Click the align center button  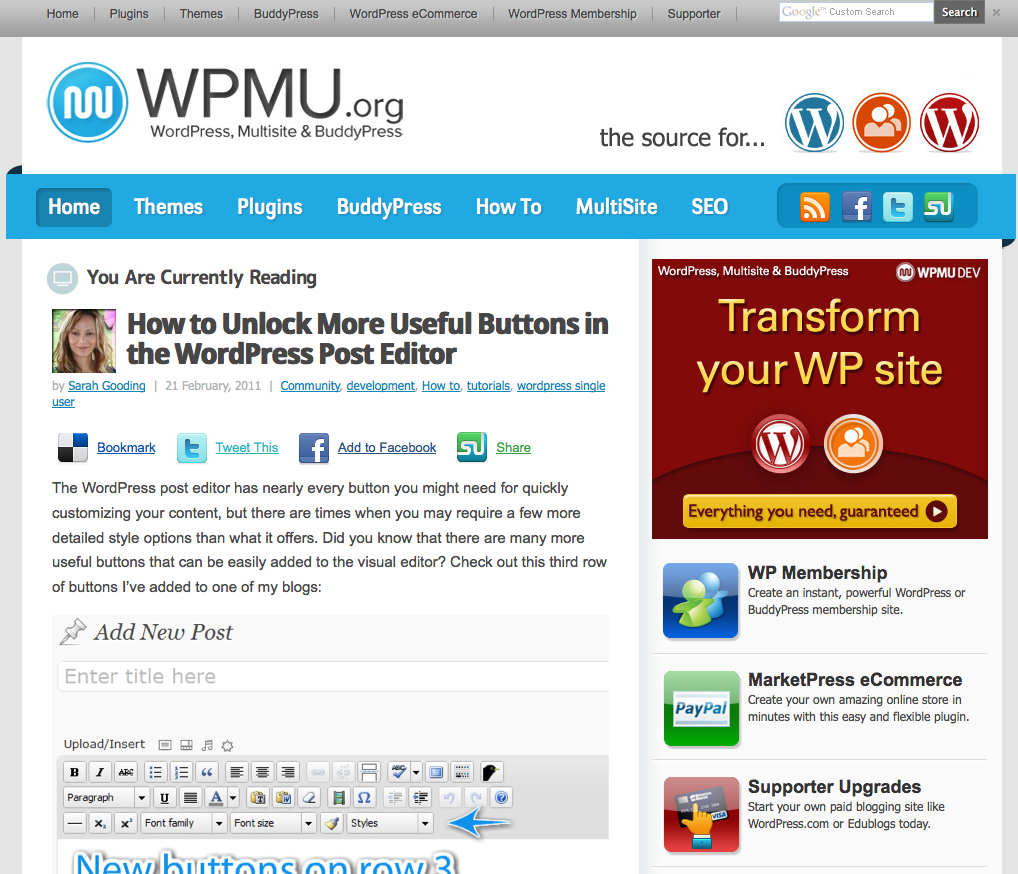tap(262, 772)
